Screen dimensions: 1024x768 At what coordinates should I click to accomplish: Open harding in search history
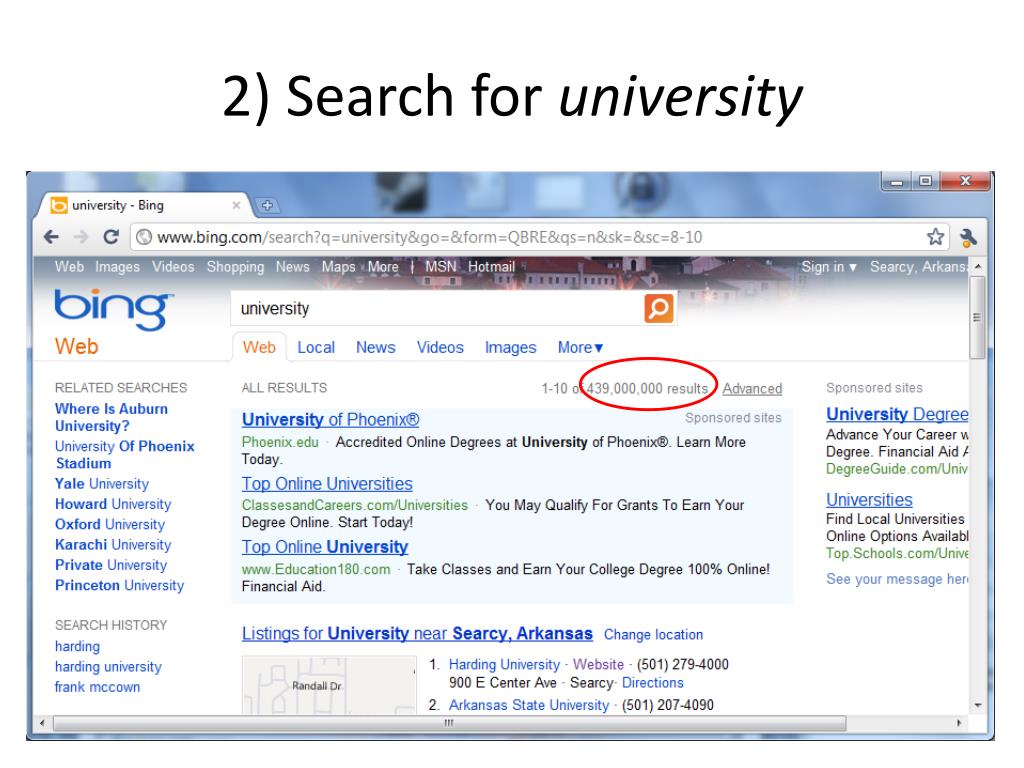[x=77, y=647]
